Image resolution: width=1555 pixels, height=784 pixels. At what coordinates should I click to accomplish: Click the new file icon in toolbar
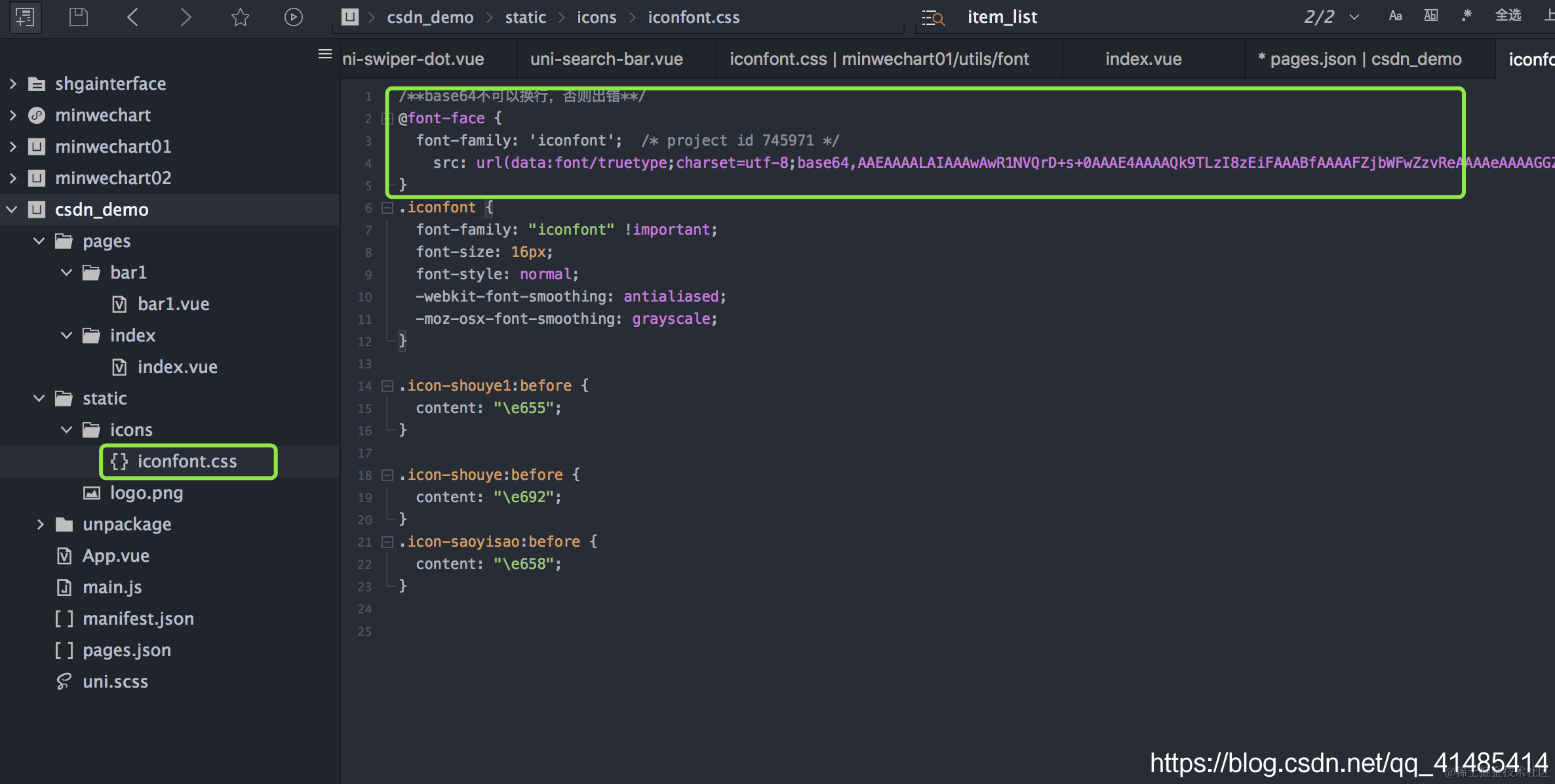[25, 17]
